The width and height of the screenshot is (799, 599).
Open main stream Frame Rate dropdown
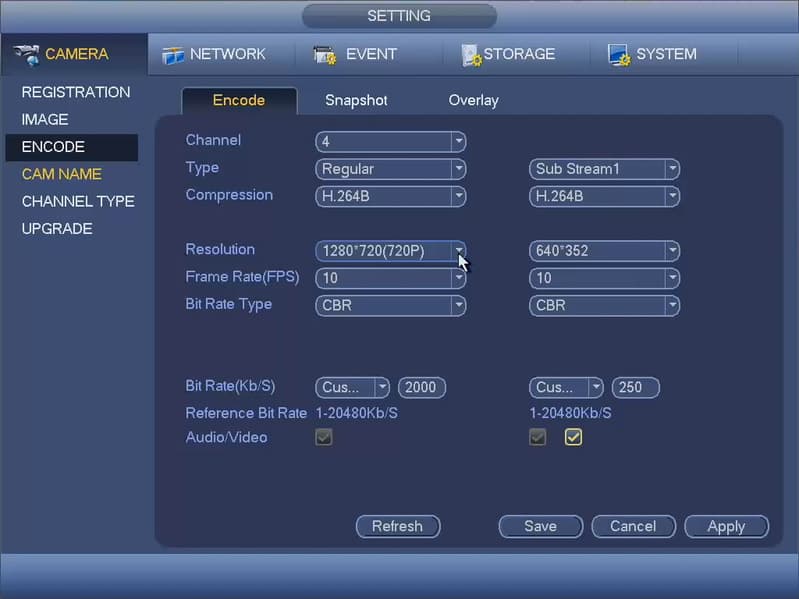390,278
